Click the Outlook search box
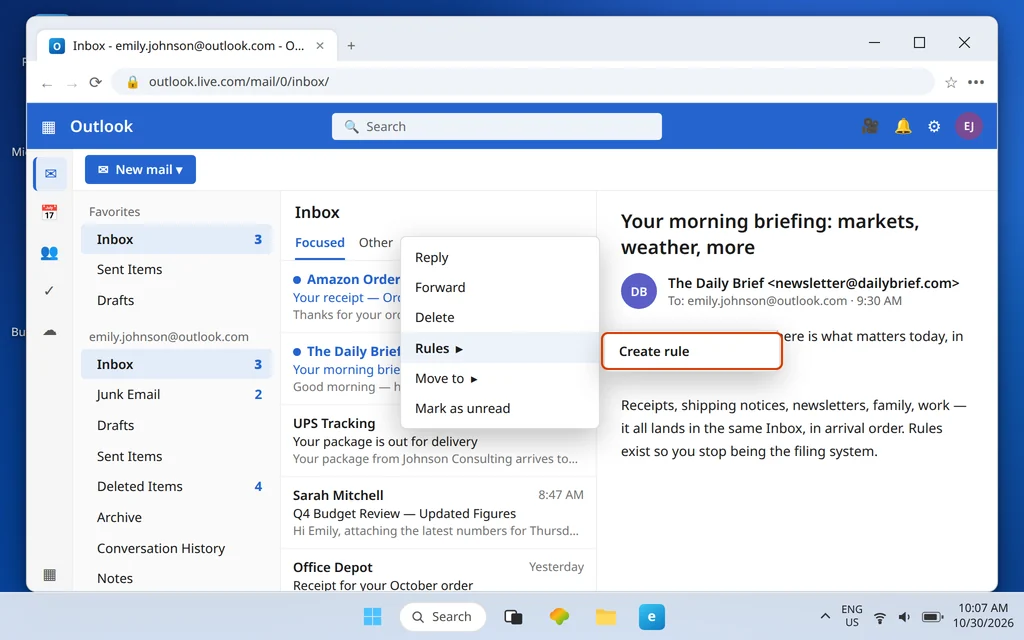This screenshot has width=1024, height=640. pos(496,127)
